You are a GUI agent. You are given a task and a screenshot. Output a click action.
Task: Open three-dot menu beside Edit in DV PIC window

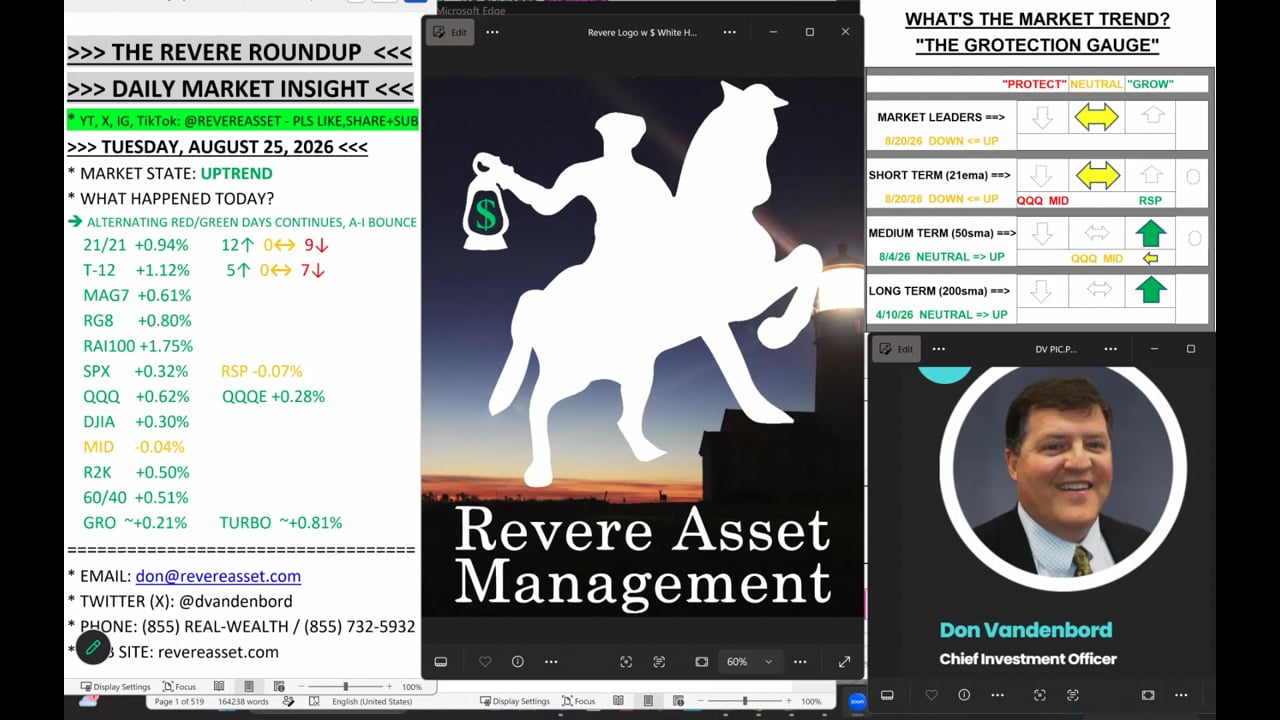pyautogui.click(x=938, y=349)
